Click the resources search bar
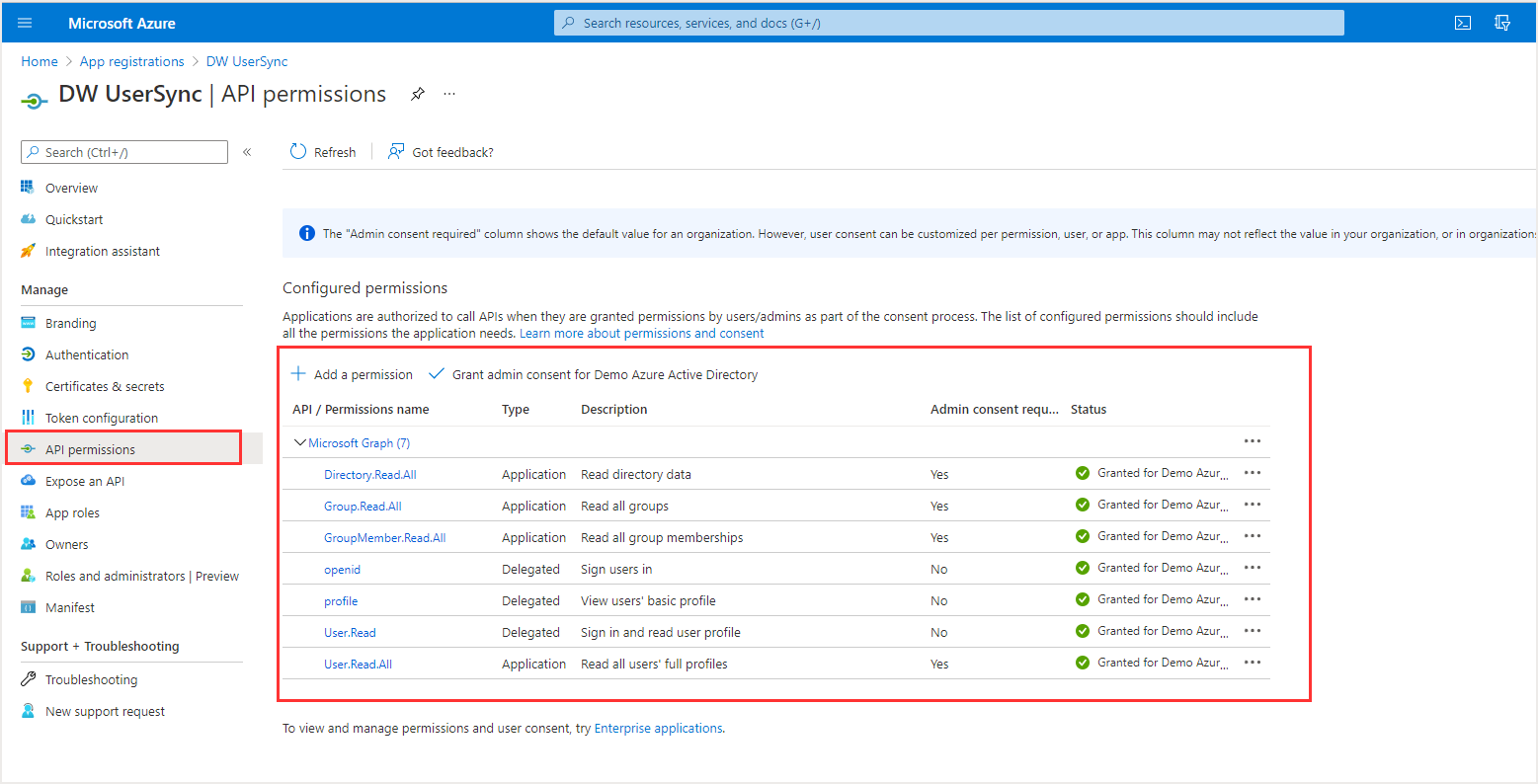The width and height of the screenshot is (1538, 784). pos(948,22)
